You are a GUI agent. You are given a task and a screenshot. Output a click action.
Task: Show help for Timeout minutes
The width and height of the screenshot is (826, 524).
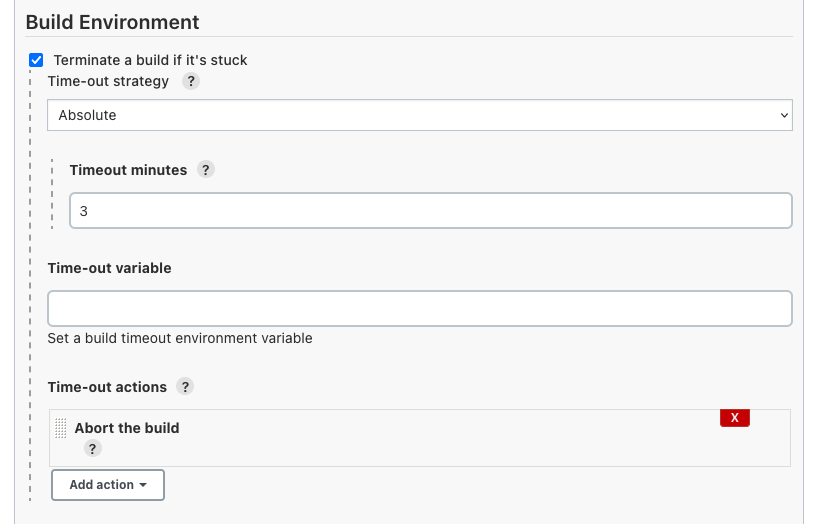pos(205,170)
